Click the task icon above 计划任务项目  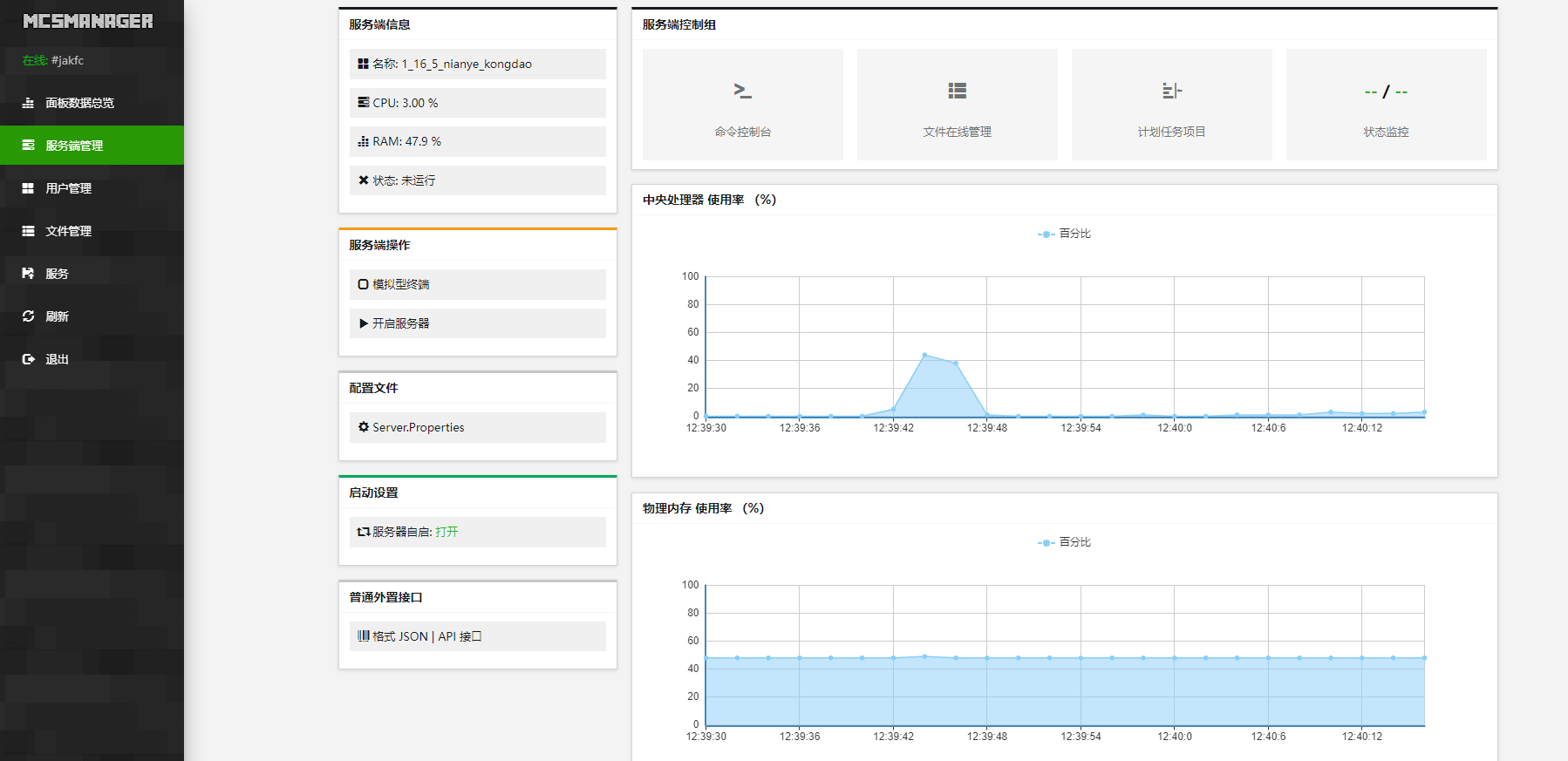coord(1172,91)
